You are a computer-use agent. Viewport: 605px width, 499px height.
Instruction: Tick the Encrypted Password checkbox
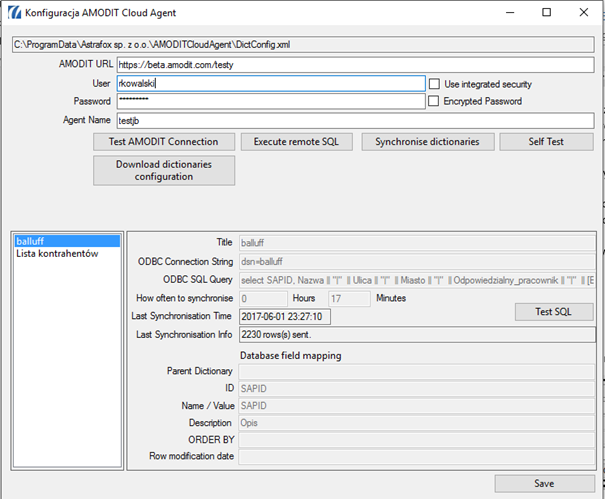[x=433, y=101]
